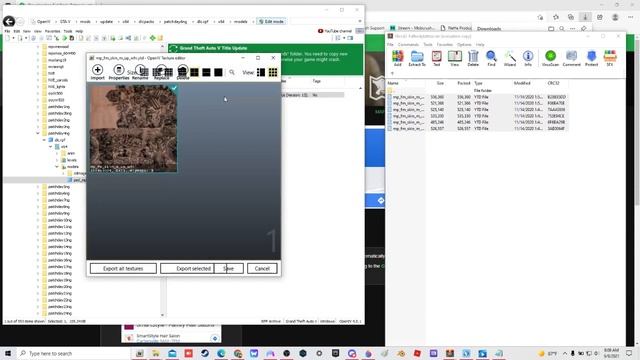Click the Add icon in WinRAR

(398, 58)
